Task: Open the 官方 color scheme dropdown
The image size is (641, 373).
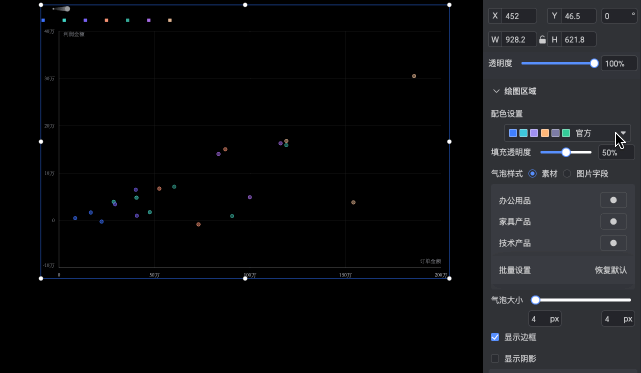Action: click(567, 133)
